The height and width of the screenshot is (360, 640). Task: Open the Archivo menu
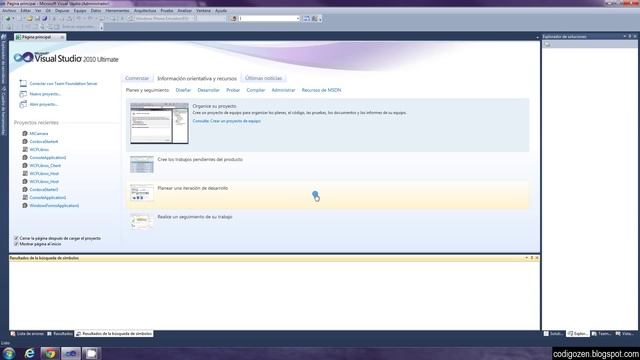pyautogui.click(x=9, y=11)
